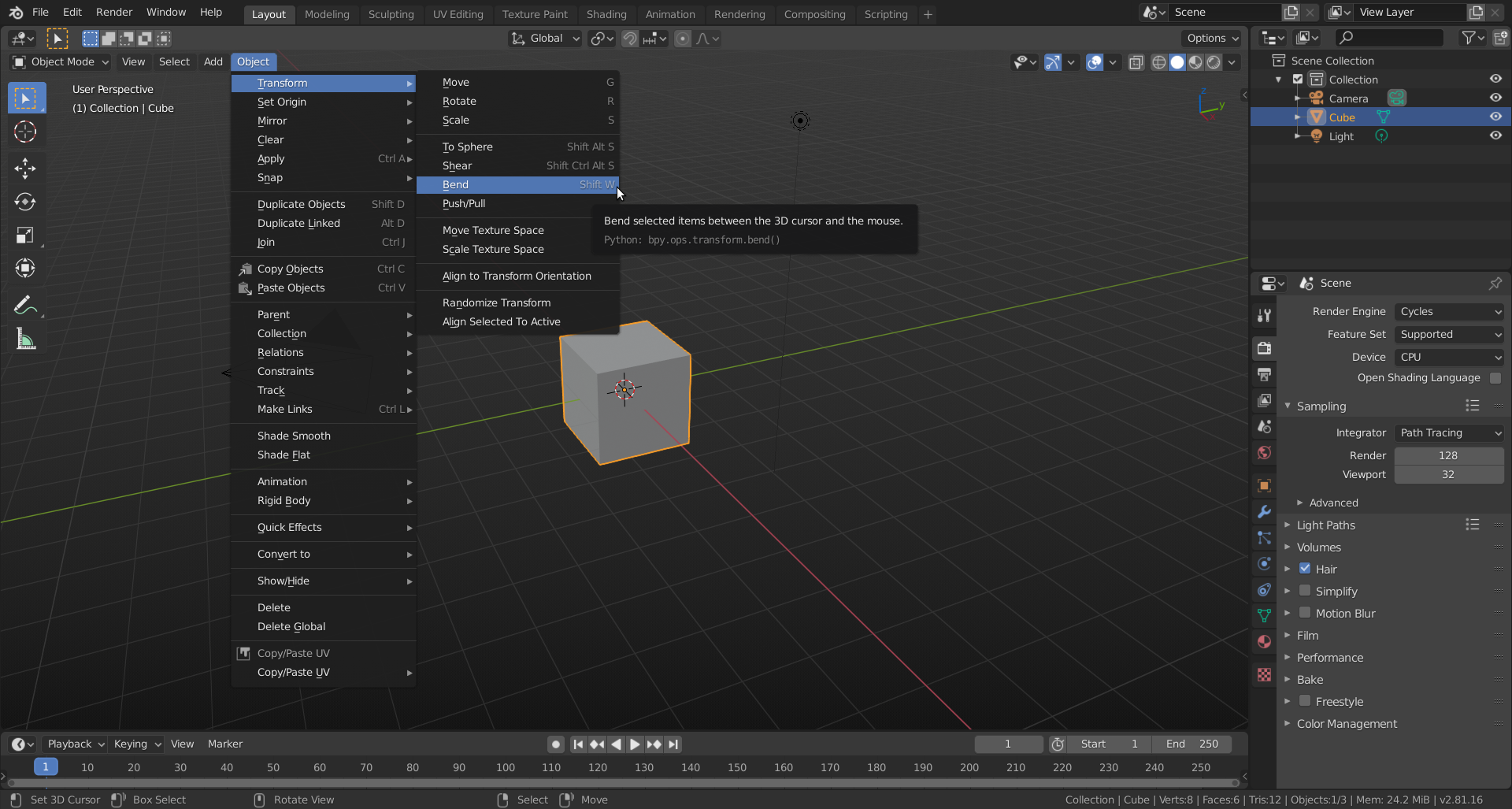The height and width of the screenshot is (809, 1512).
Task: Click Shade Smooth in Object menu
Action: coord(324,436)
